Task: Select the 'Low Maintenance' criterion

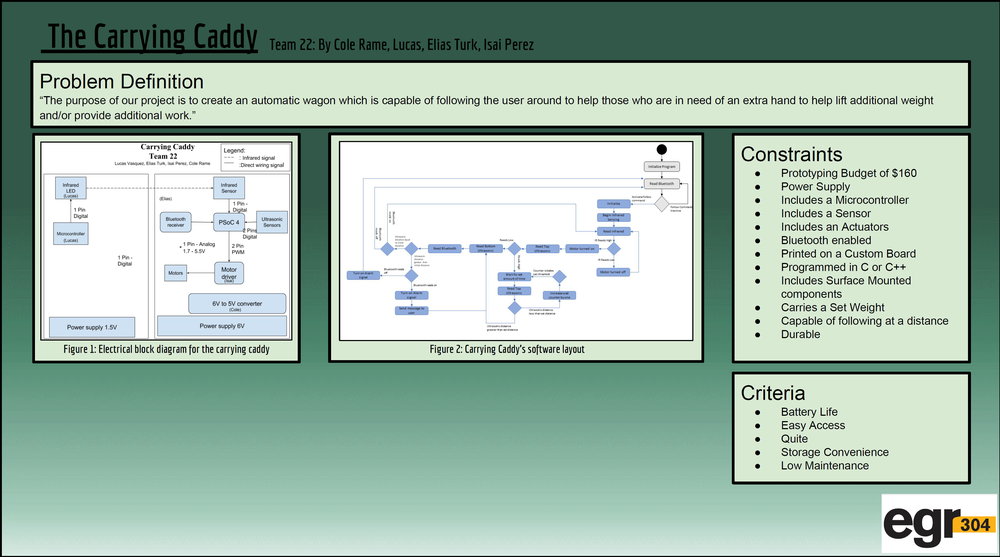Action: 825,465
